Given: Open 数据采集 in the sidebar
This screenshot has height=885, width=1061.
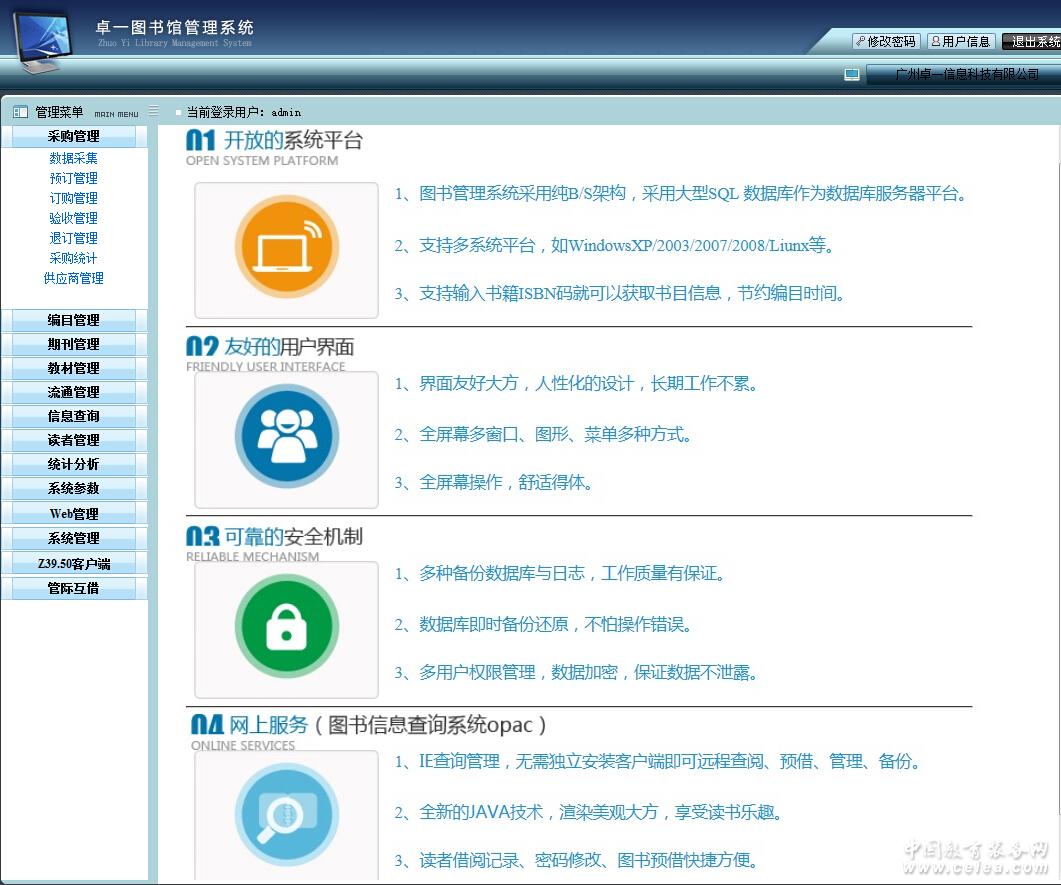Looking at the screenshot, I should tap(74, 158).
